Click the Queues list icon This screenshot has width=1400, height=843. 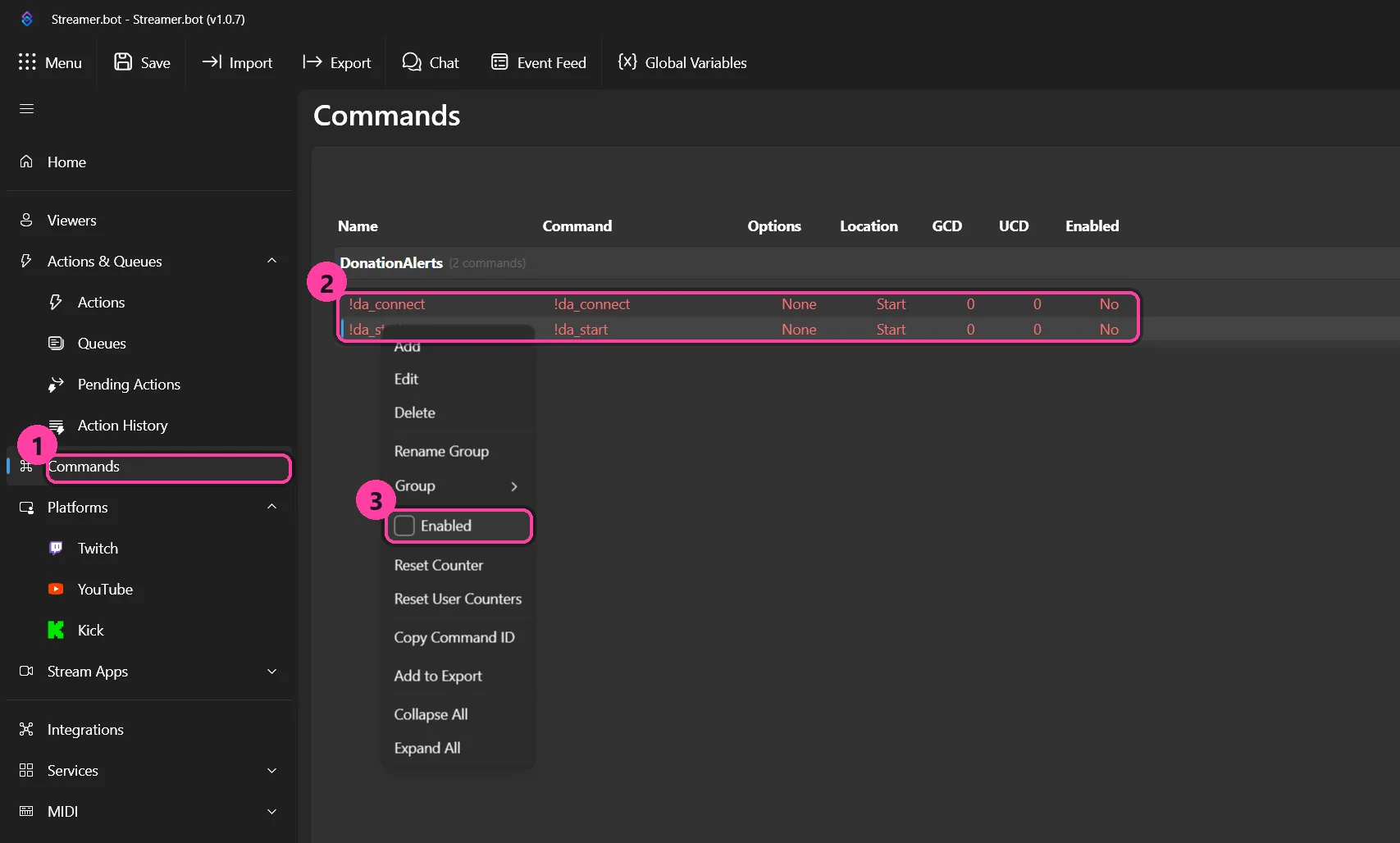click(x=56, y=343)
